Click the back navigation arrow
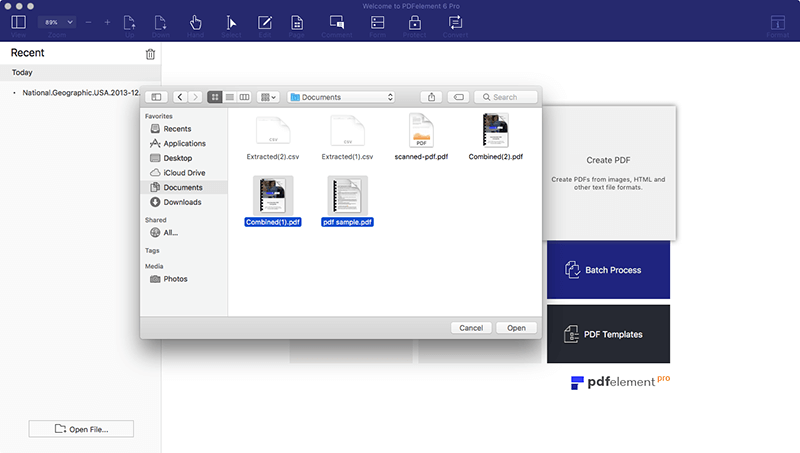Screen dimensions: 800x453 pos(180,97)
